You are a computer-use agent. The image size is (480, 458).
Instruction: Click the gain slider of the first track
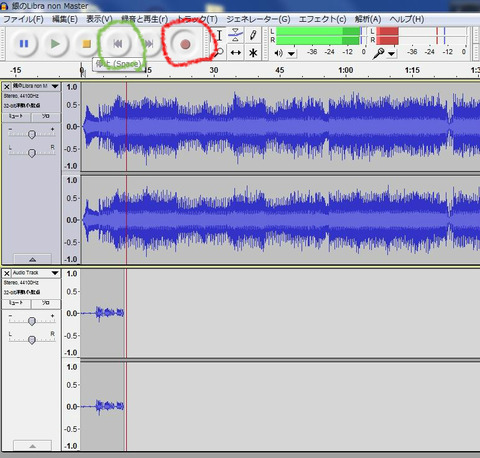click(32, 134)
